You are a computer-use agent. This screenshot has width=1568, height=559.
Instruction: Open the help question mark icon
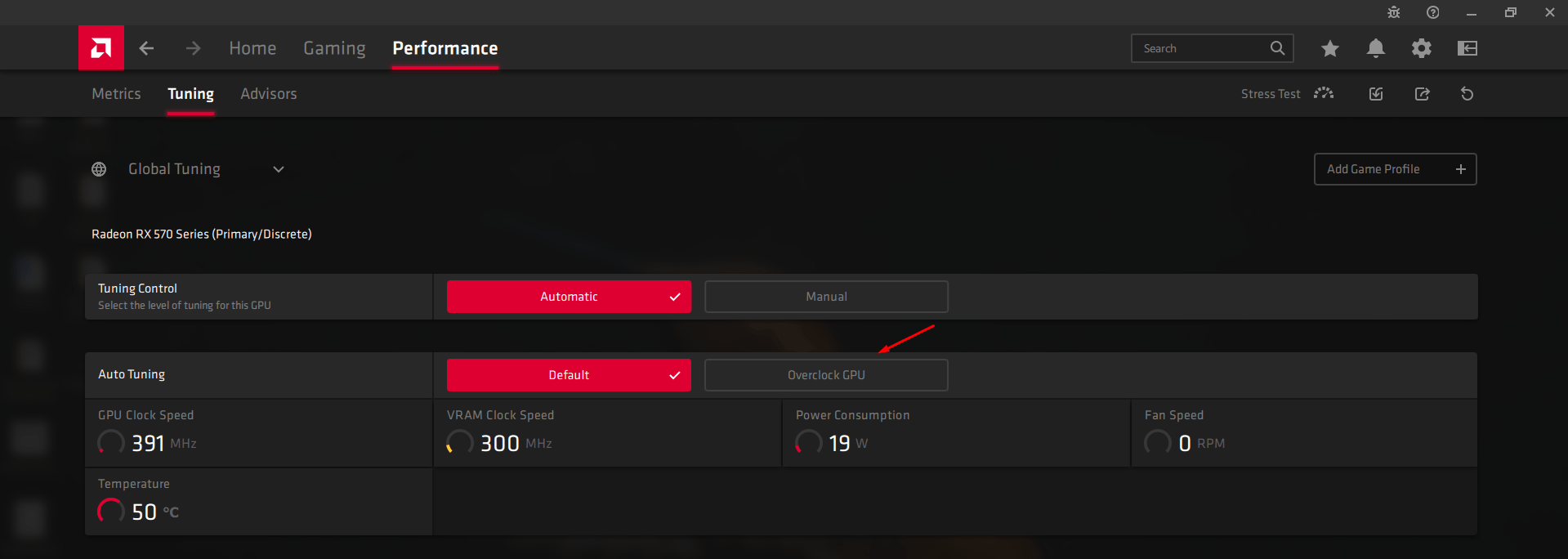coord(1433,12)
